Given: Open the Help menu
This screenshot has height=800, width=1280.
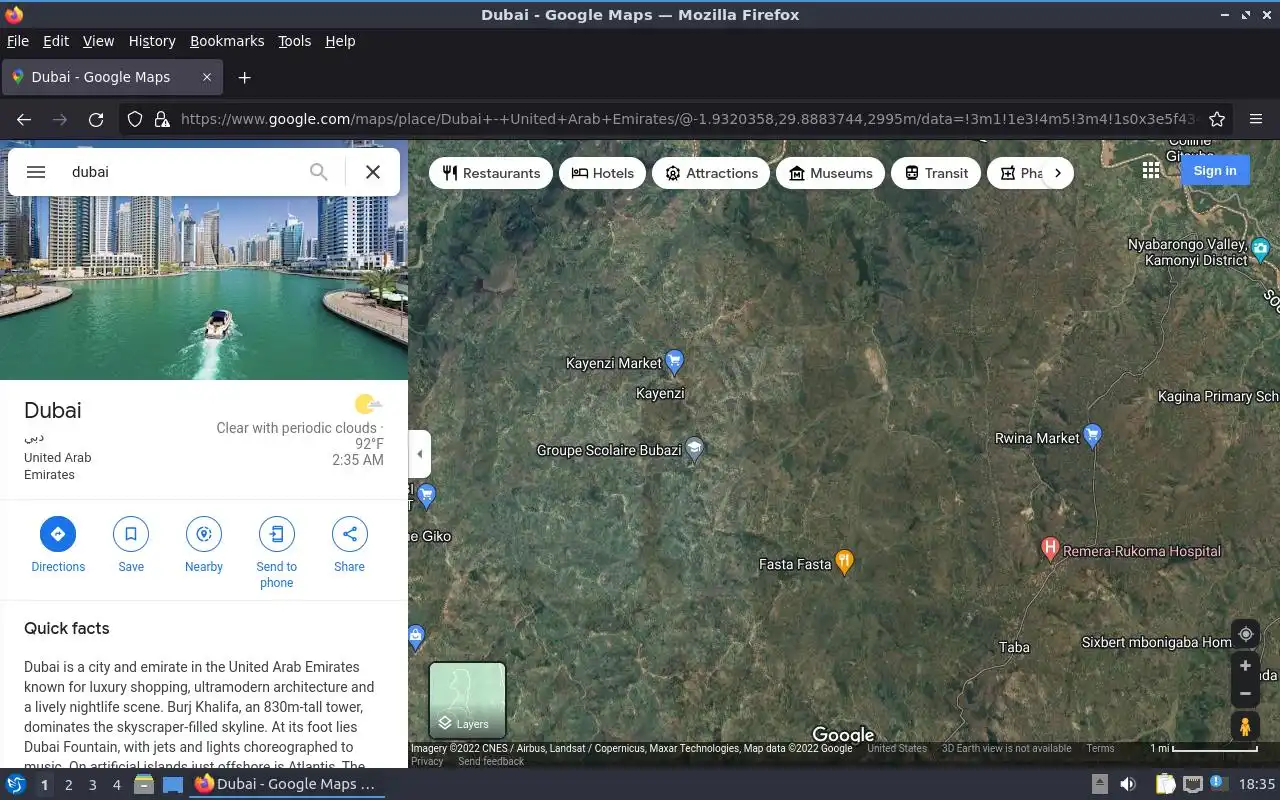Looking at the screenshot, I should pyautogui.click(x=340, y=41).
